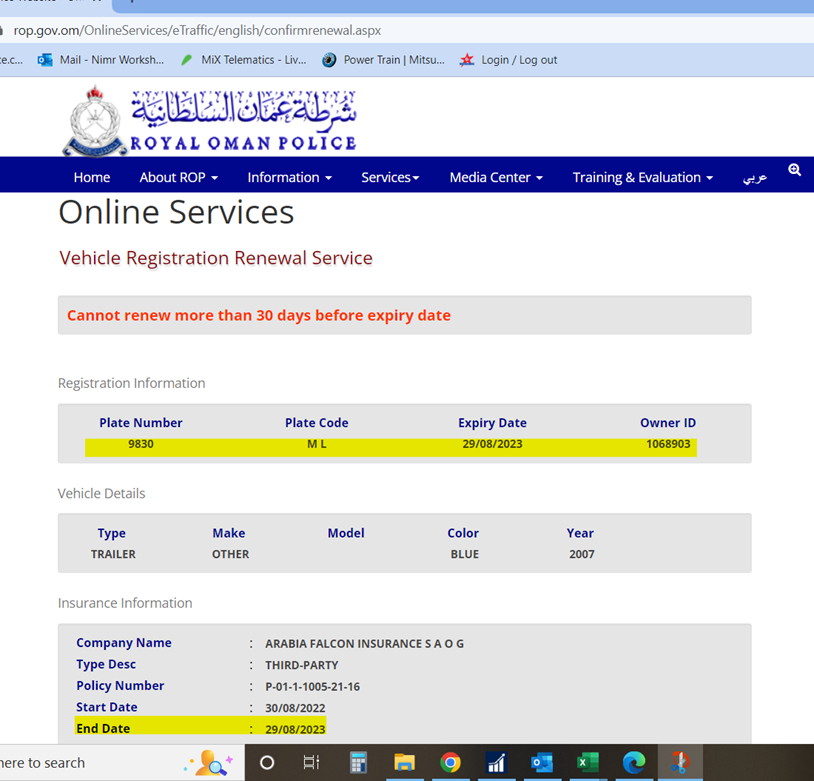Switch language via the Arabic link
This screenshot has height=781, width=814.
coord(755,177)
